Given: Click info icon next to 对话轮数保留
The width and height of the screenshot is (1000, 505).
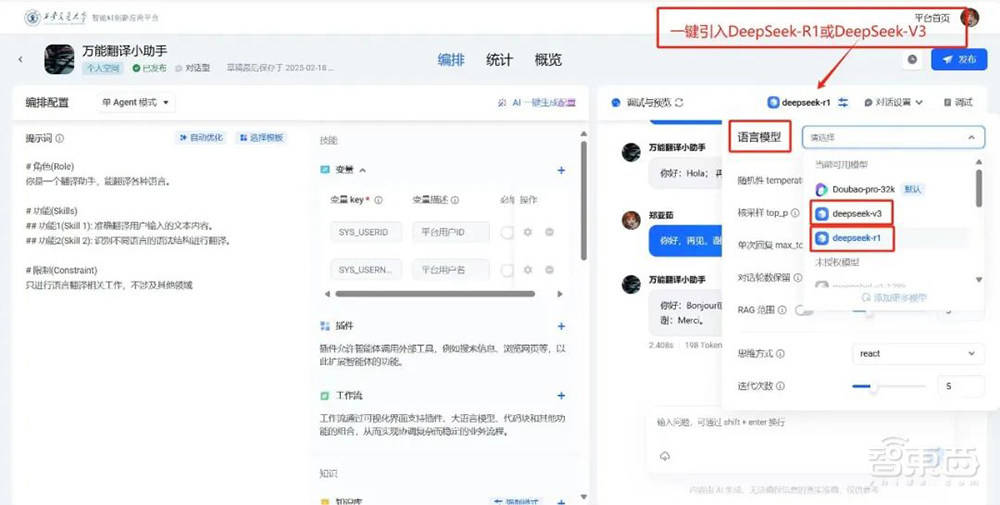Looking at the screenshot, I should [798, 277].
